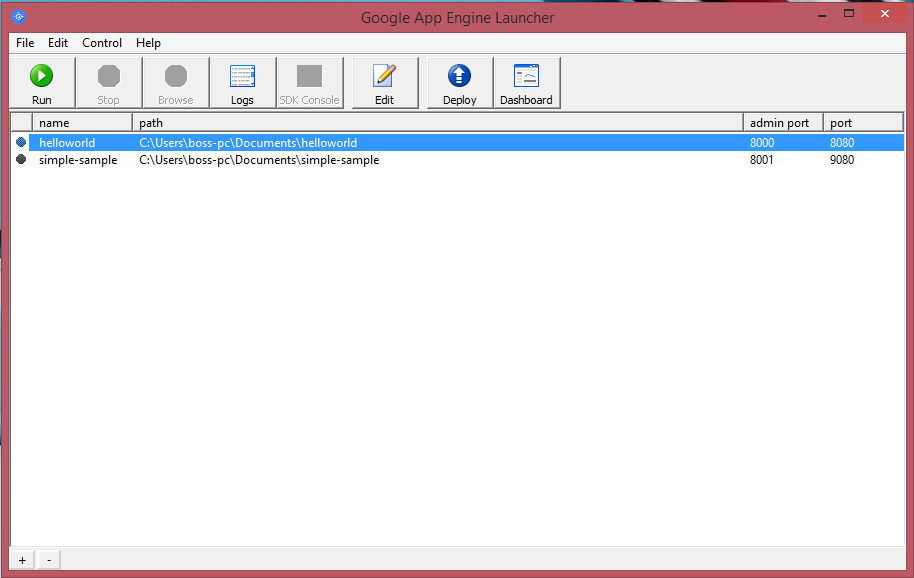Open the SDK Console
Image resolution: width=914 pixels, height=578 pixels.
[x=310, y=83]
